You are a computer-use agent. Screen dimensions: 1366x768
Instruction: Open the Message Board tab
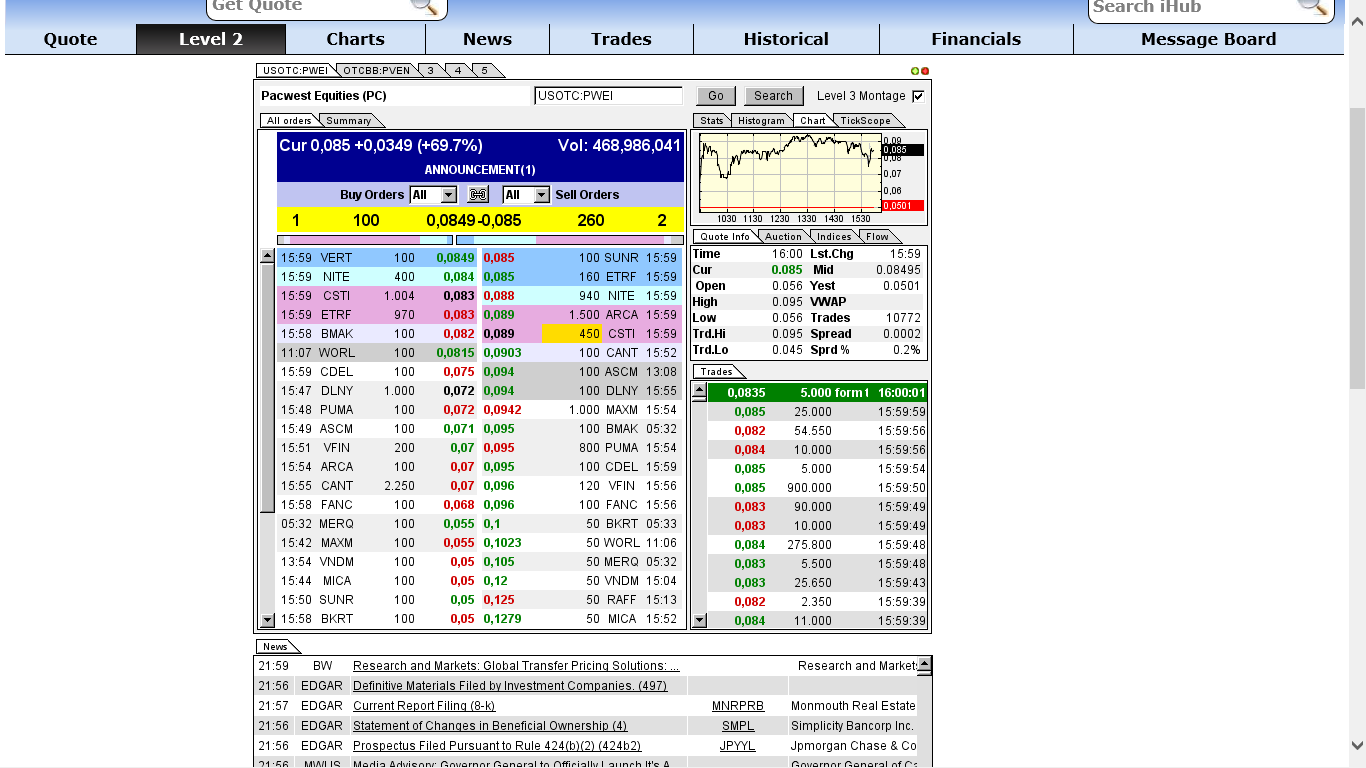pos(1208,39)
